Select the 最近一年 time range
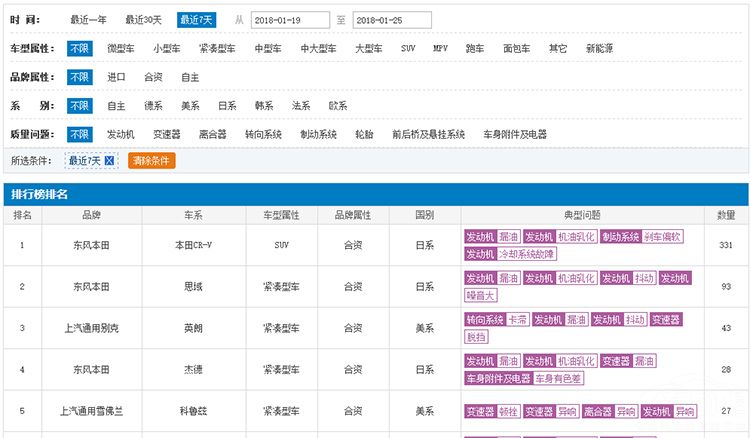Screen dimensions: 750x438 89,20
